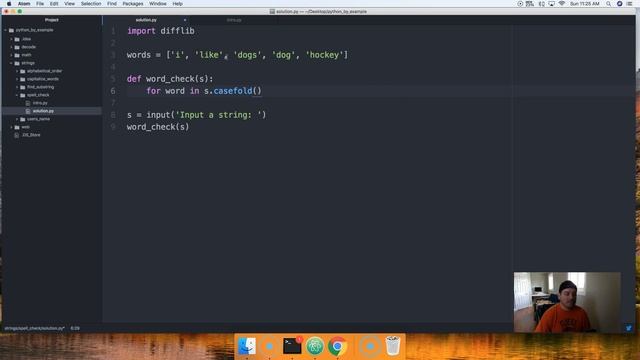Place cursor on 'import difflib' line
The width and height of the screenshot is (640, 360).
point(160,31)
